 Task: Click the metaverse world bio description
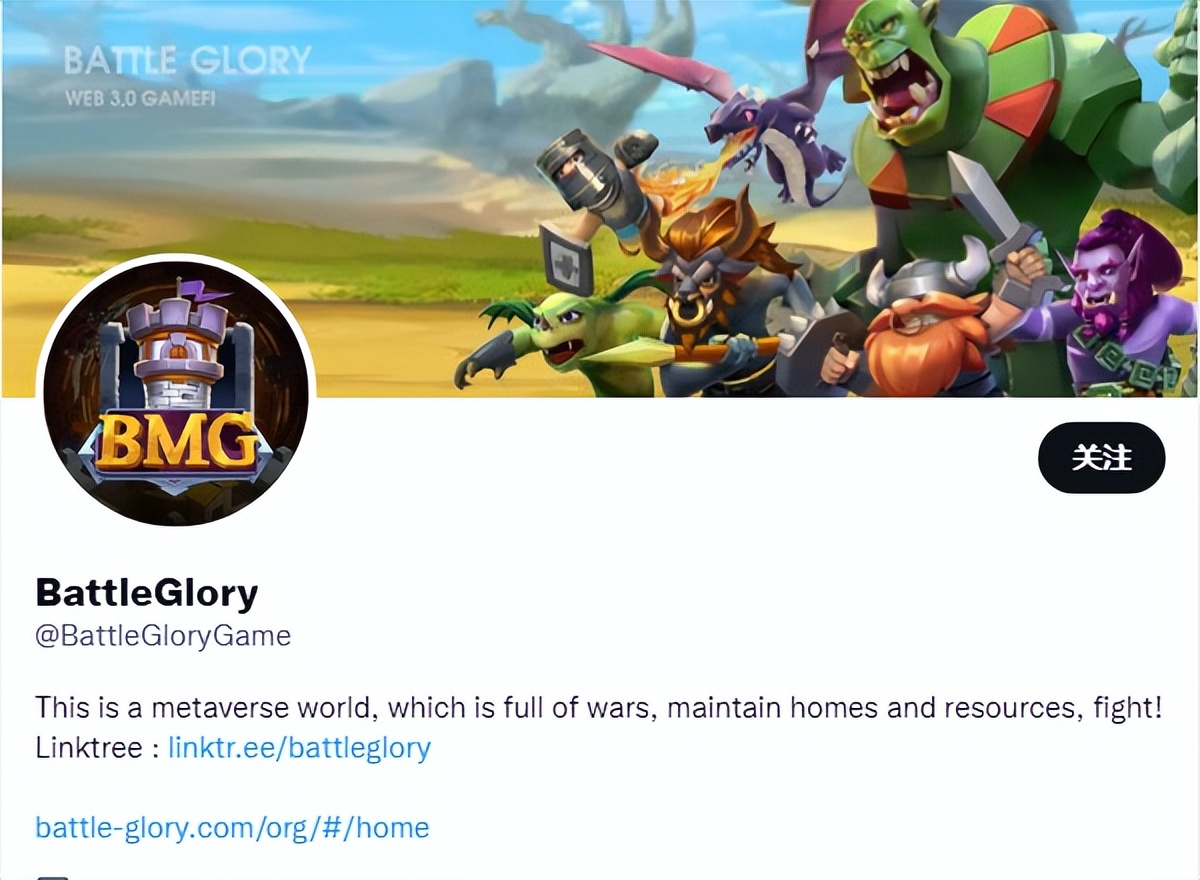(x=599, y=708)
